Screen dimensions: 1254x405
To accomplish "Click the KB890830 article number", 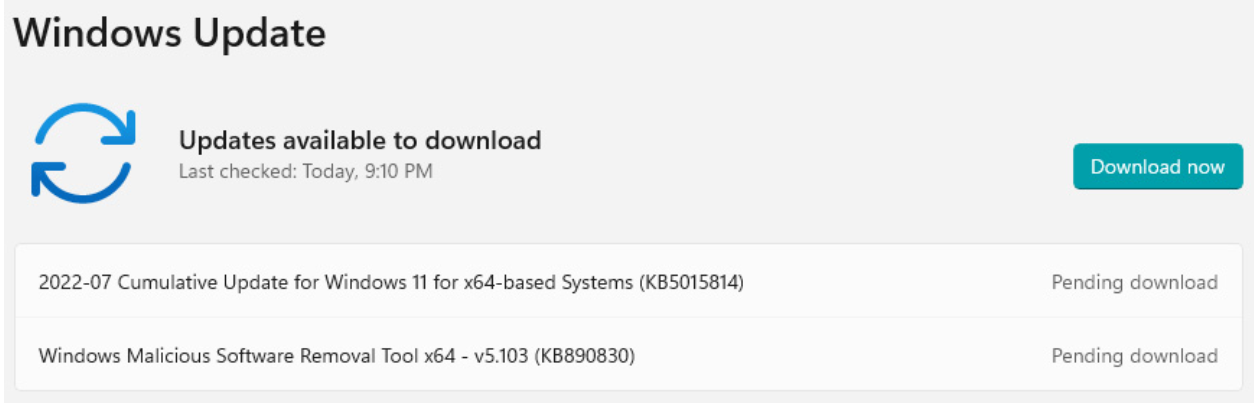I will coord(585,355).
